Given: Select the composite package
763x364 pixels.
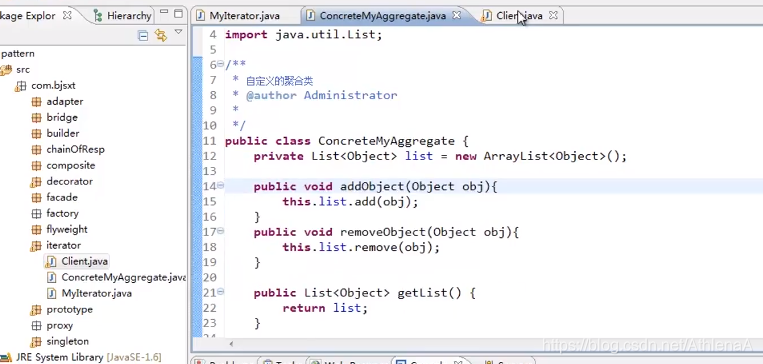Looking at the screenshot, I should point(71,165).
